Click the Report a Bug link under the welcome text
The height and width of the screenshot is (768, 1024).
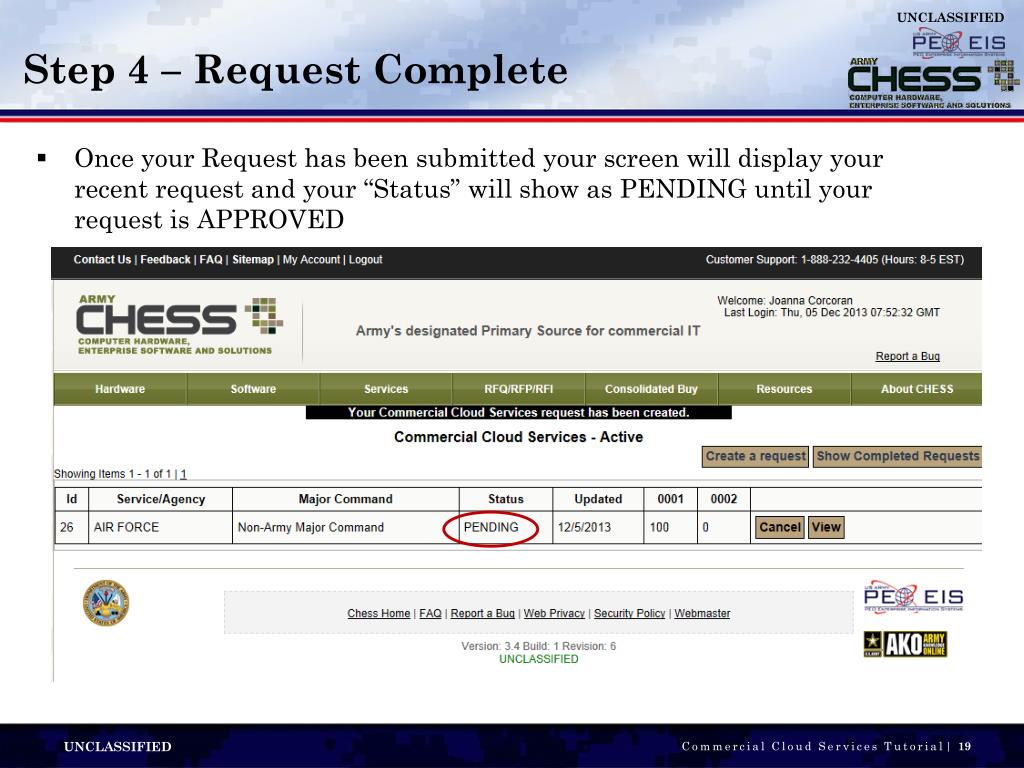(907, 356)
